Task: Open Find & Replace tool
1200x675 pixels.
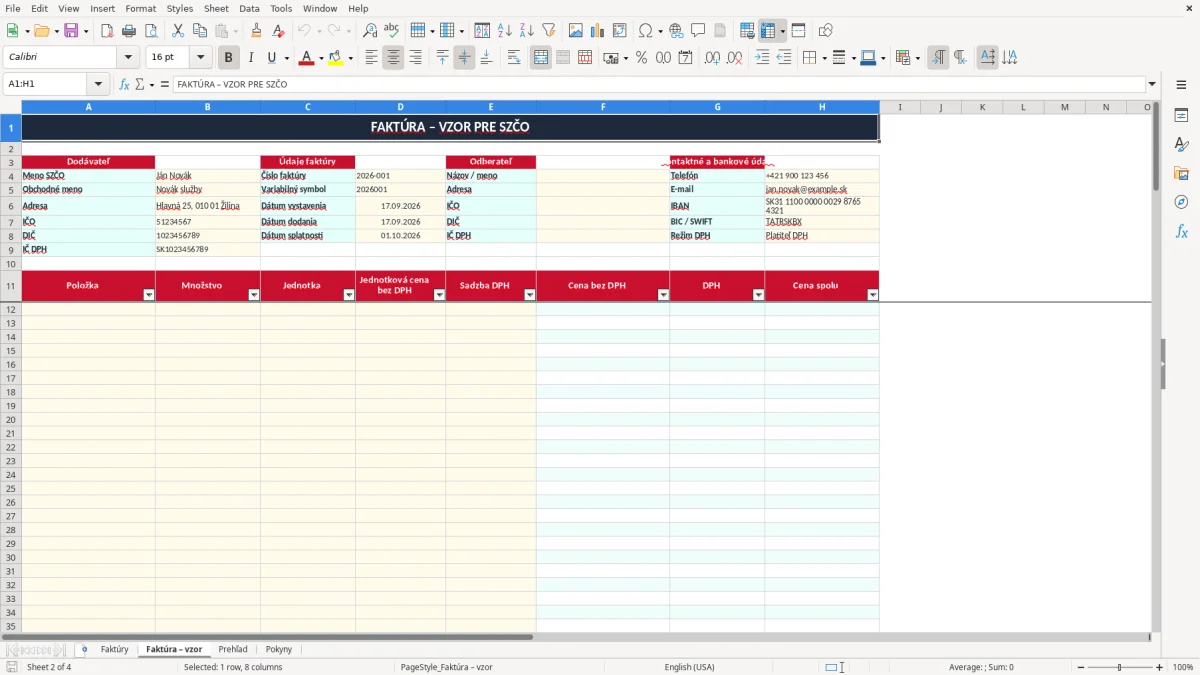Action: [370, 31]
